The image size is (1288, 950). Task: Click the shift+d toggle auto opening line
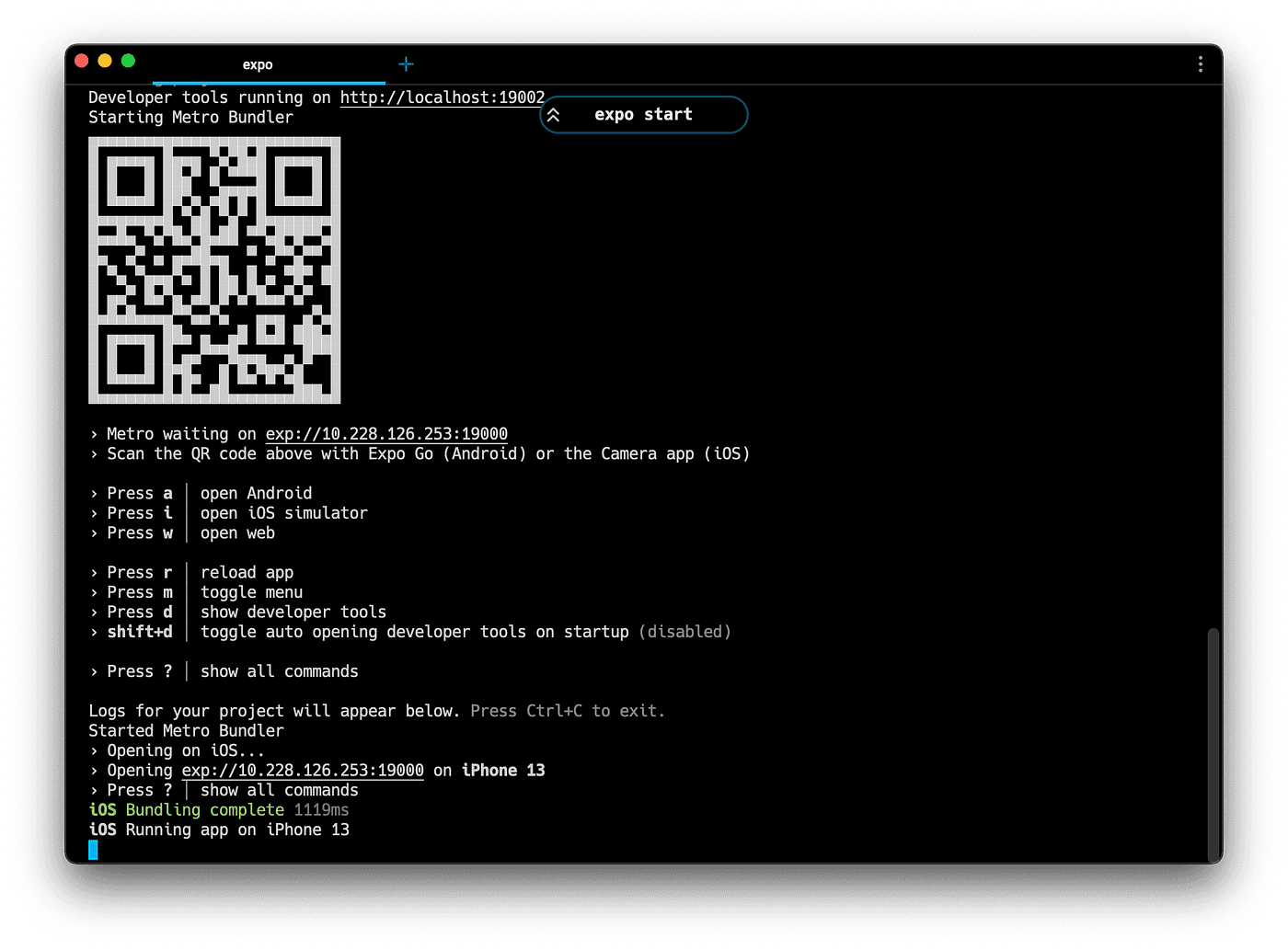click(x=414, y=632)
